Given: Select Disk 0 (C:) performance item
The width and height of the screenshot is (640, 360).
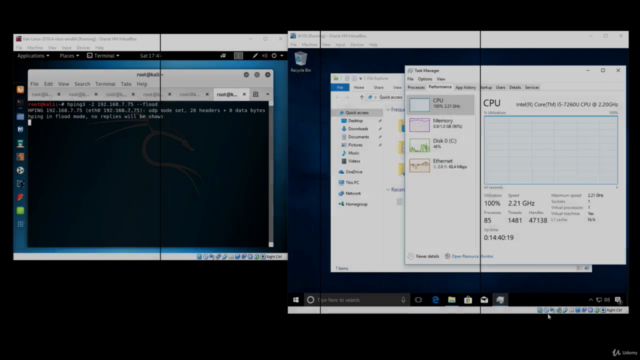Looking at the screenshot, I should (x=441, y=144).
